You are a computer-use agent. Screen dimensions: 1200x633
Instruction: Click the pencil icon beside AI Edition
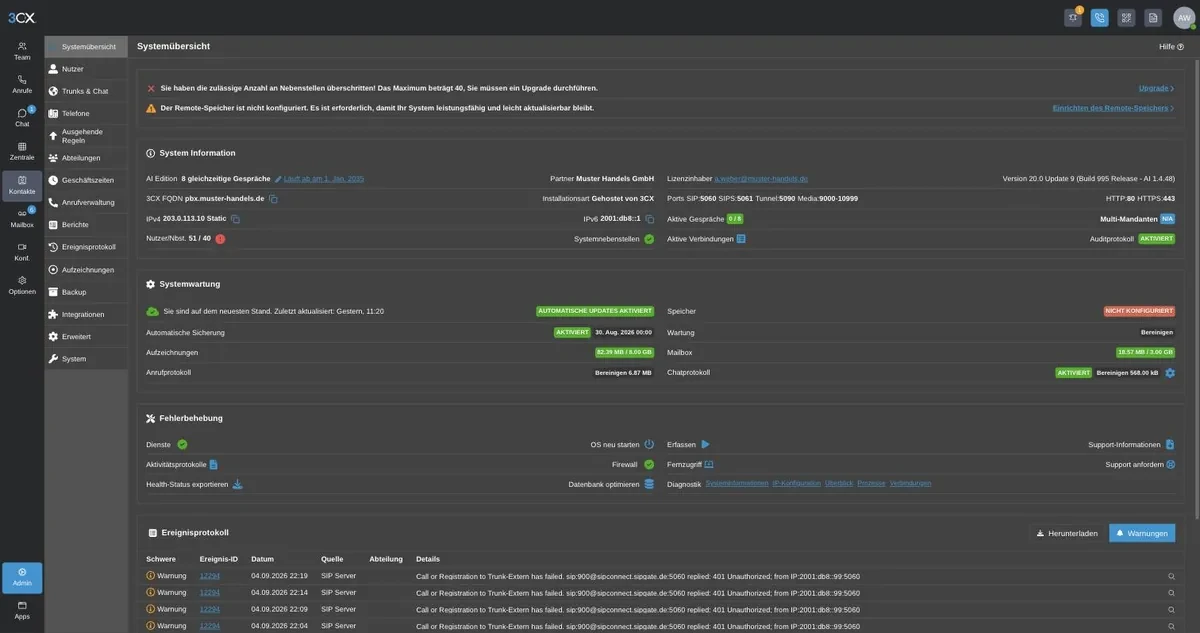(278, 179)
